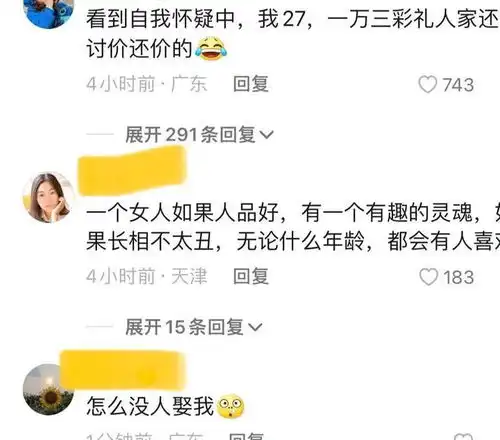Reply to the 怎么没人娶我 comment
Image resolution: width=500 pixels, height=440 pixels.
247,437
